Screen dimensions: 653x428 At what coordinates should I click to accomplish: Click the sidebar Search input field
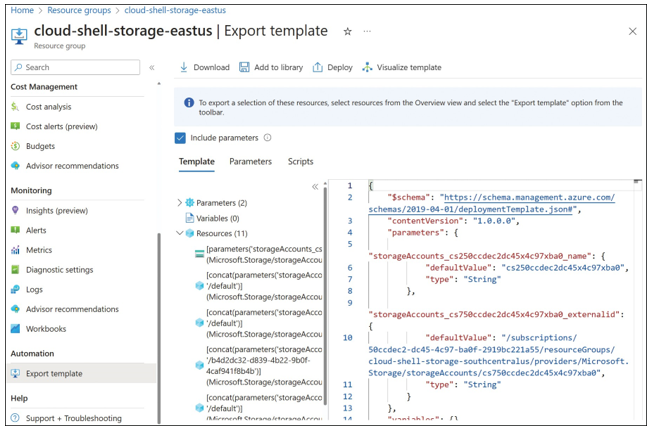pos(75,67)
